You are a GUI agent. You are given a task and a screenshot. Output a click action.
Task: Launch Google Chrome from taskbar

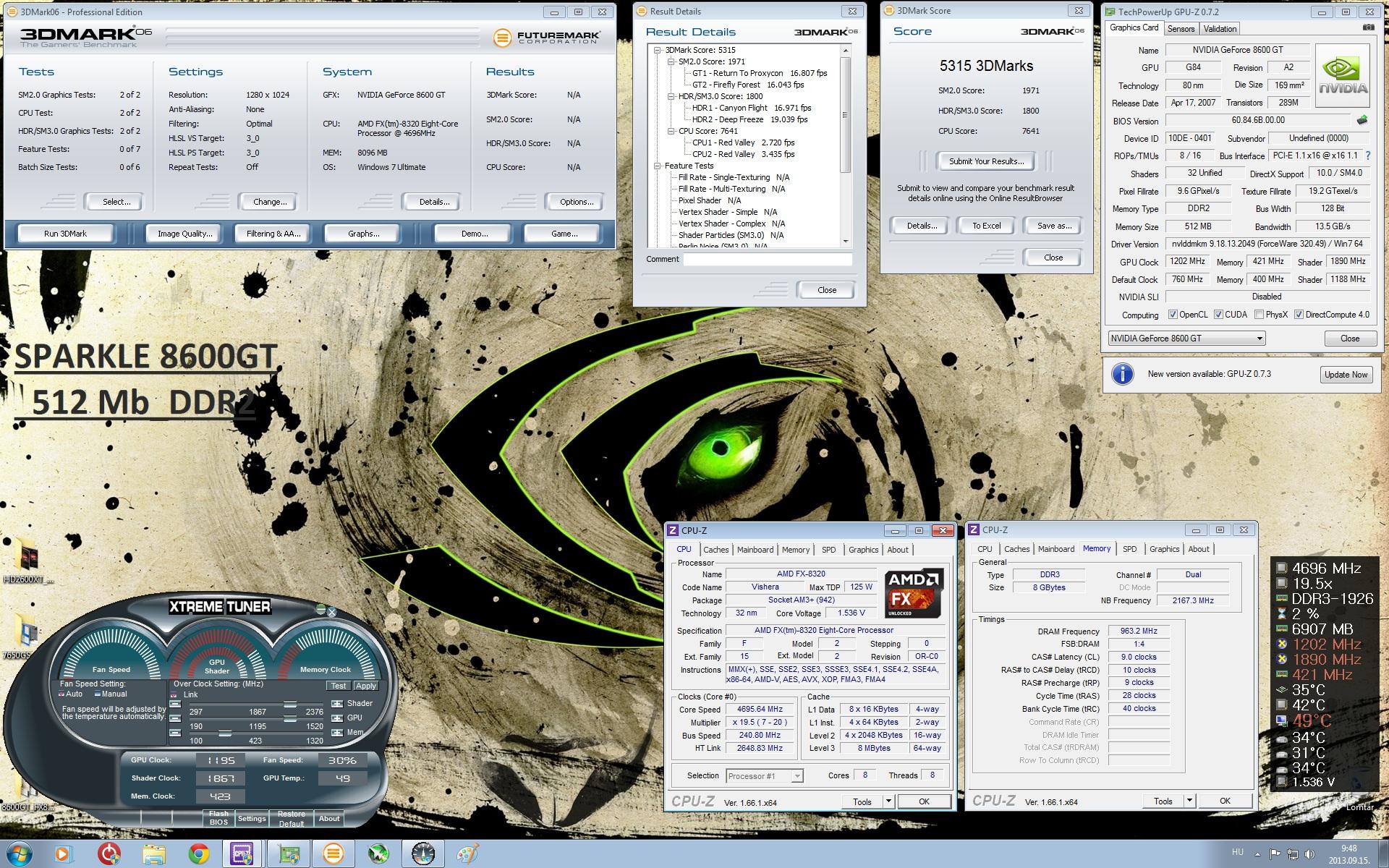tap(199, 854)
